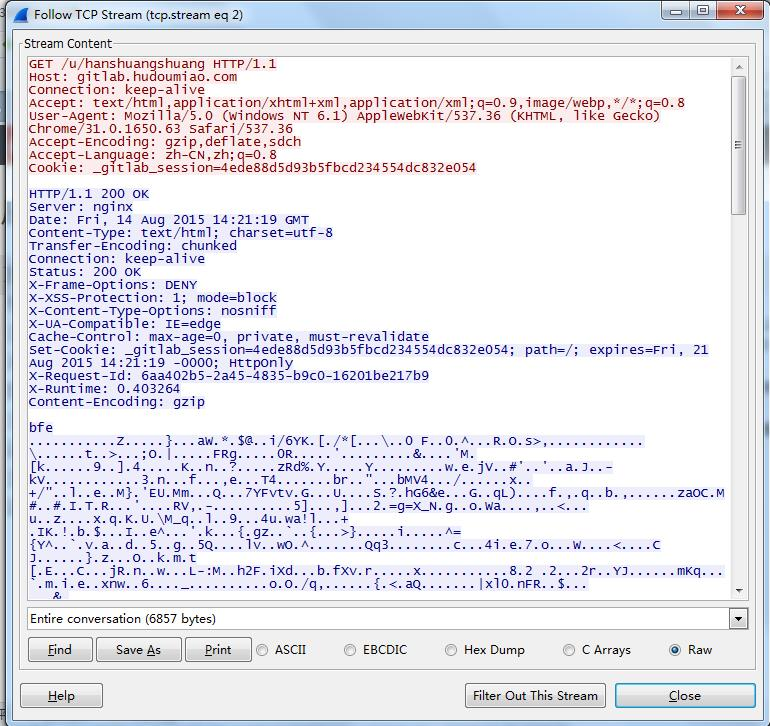Click the X-Frame-Options: DENY line

coord(112,285)
